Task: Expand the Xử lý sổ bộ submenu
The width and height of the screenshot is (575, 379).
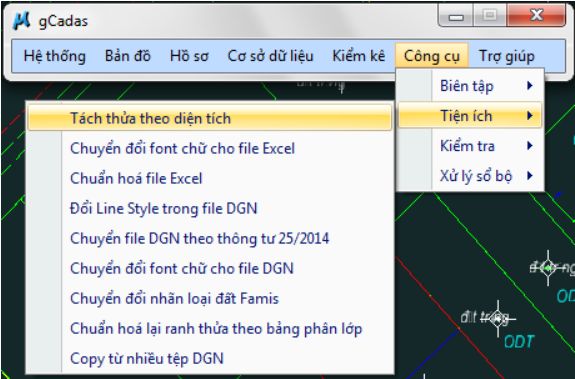Action: [470, 176]
